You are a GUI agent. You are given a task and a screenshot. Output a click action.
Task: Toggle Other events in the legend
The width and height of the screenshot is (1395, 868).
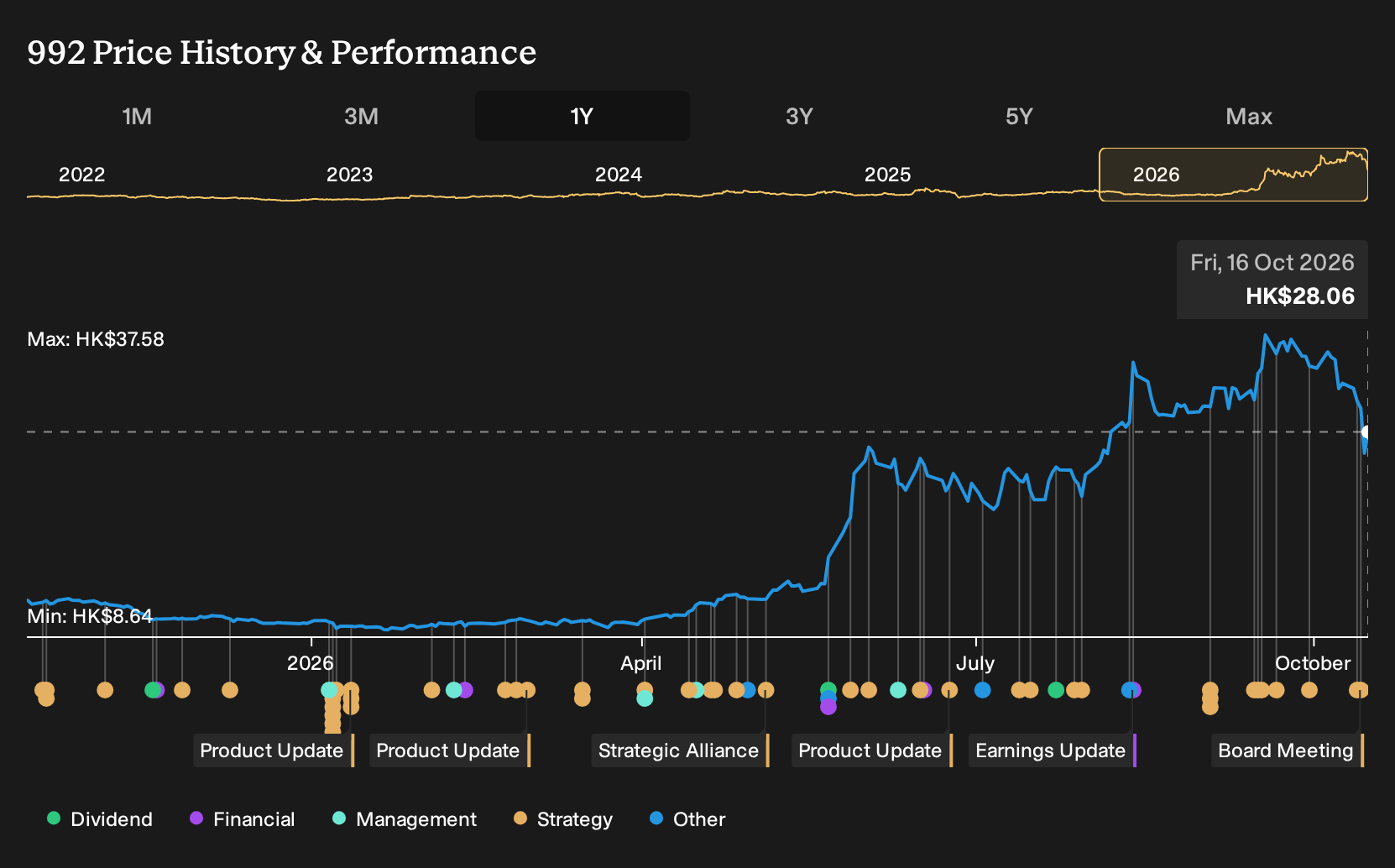(687, 819)
